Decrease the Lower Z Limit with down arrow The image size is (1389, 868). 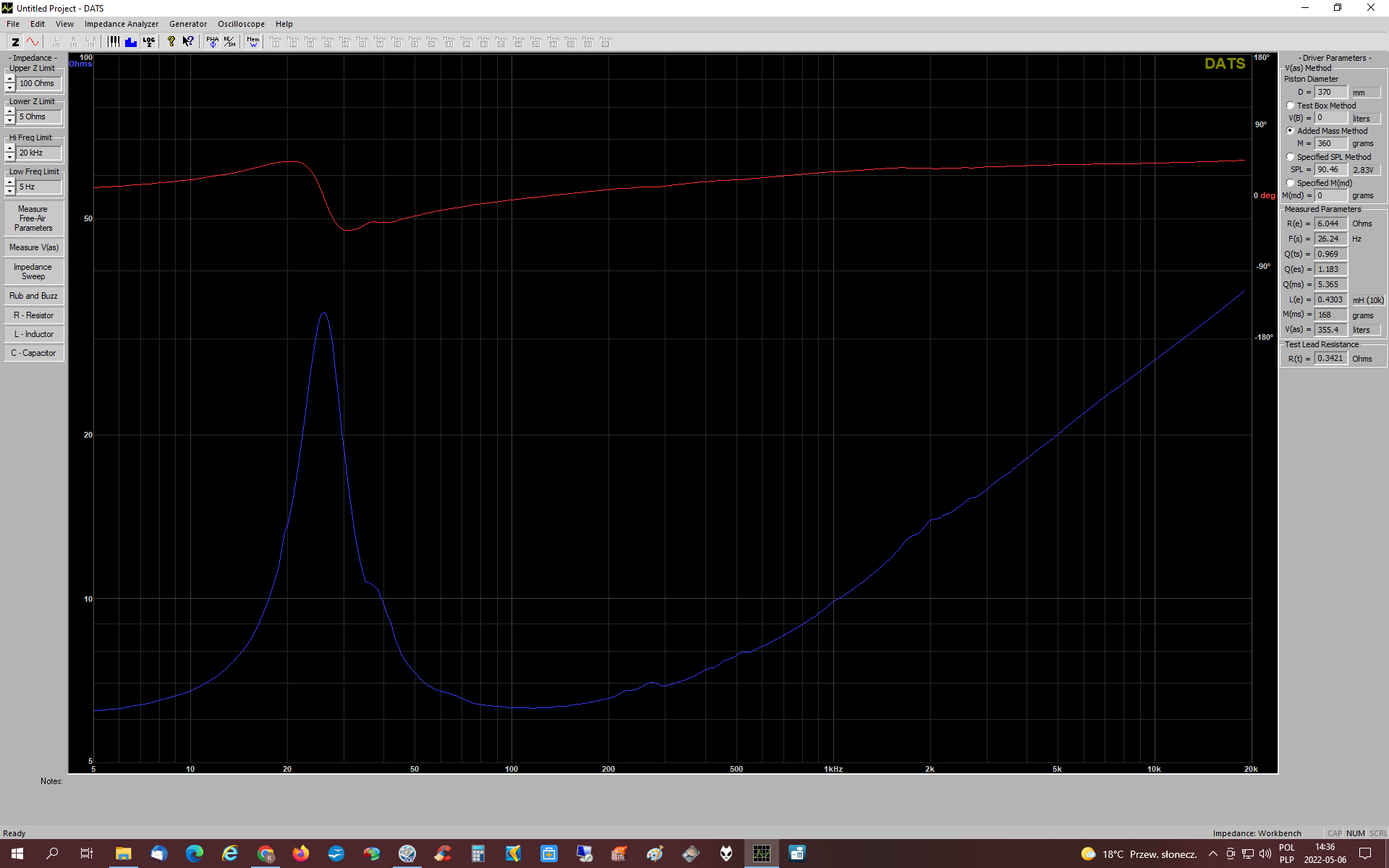[x=10, y=121]
